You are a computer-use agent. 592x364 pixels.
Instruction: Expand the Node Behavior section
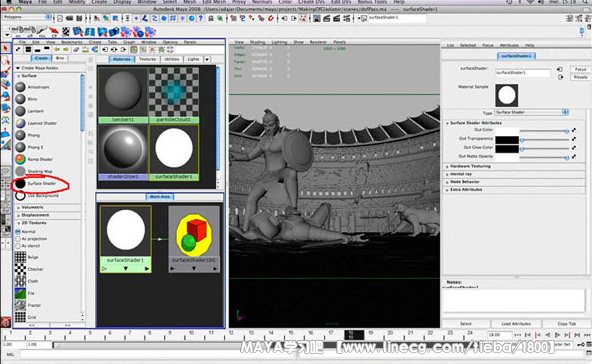pos(447,182)
